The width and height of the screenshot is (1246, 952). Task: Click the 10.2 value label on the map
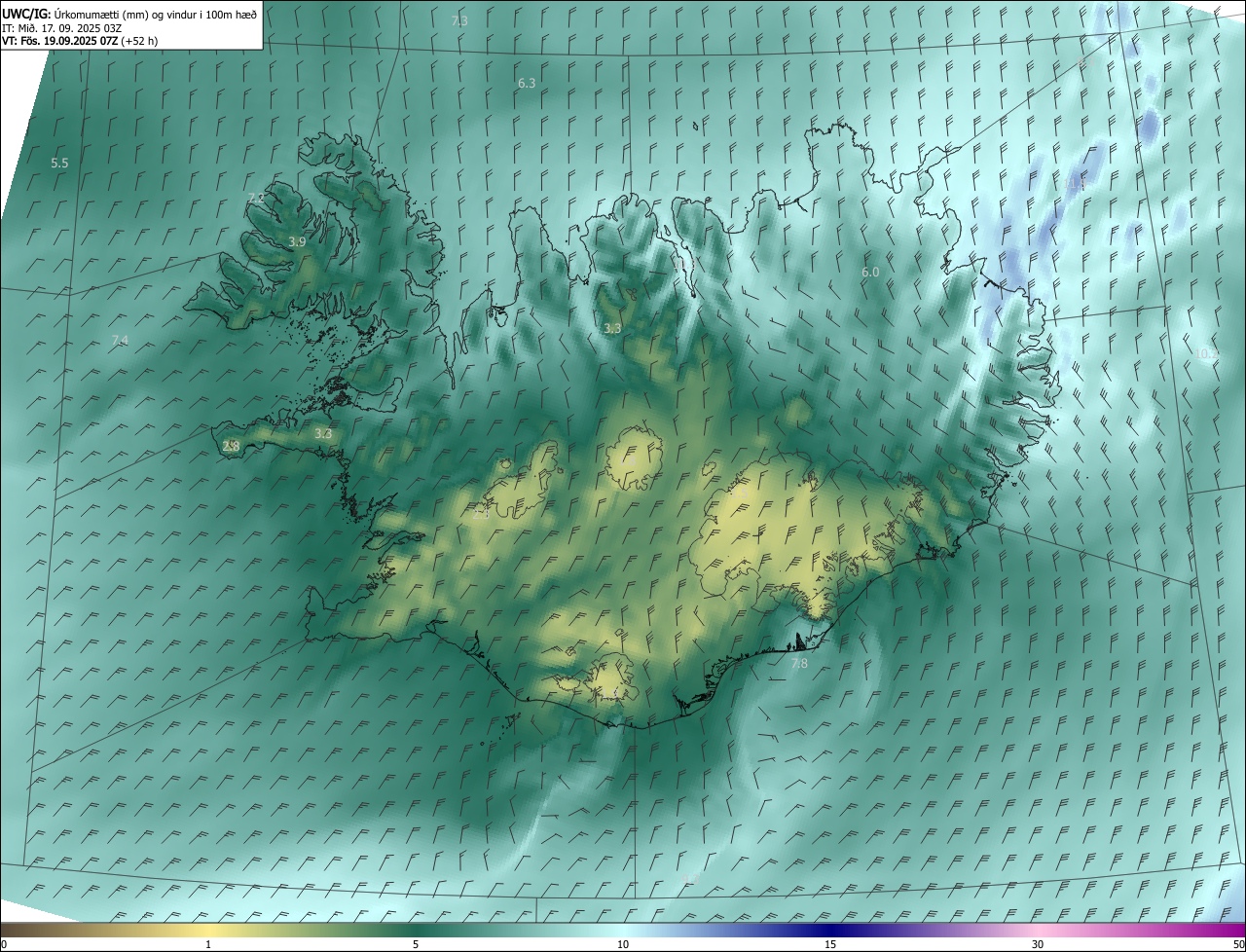point(1207,354)
